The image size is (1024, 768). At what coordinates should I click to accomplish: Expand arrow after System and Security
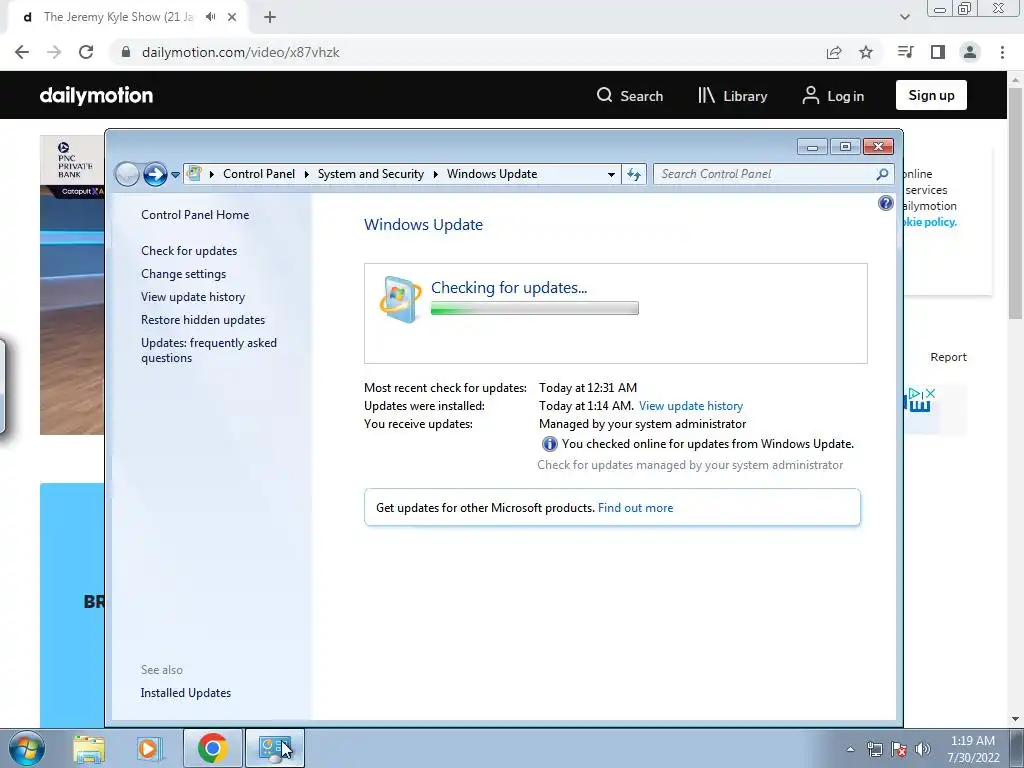coord(436,174)
